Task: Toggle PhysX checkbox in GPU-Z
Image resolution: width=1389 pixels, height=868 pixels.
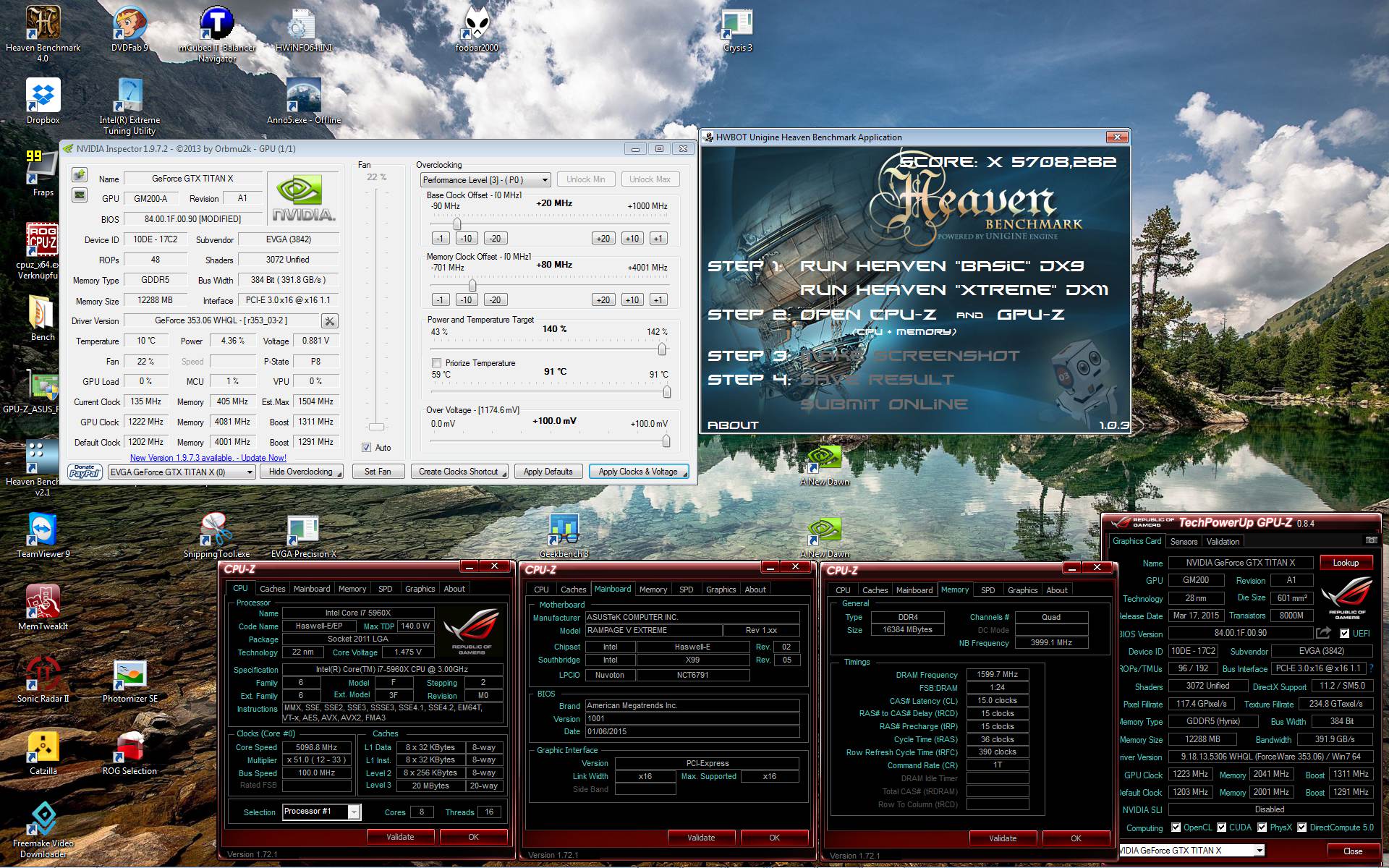Action: 1262,827
